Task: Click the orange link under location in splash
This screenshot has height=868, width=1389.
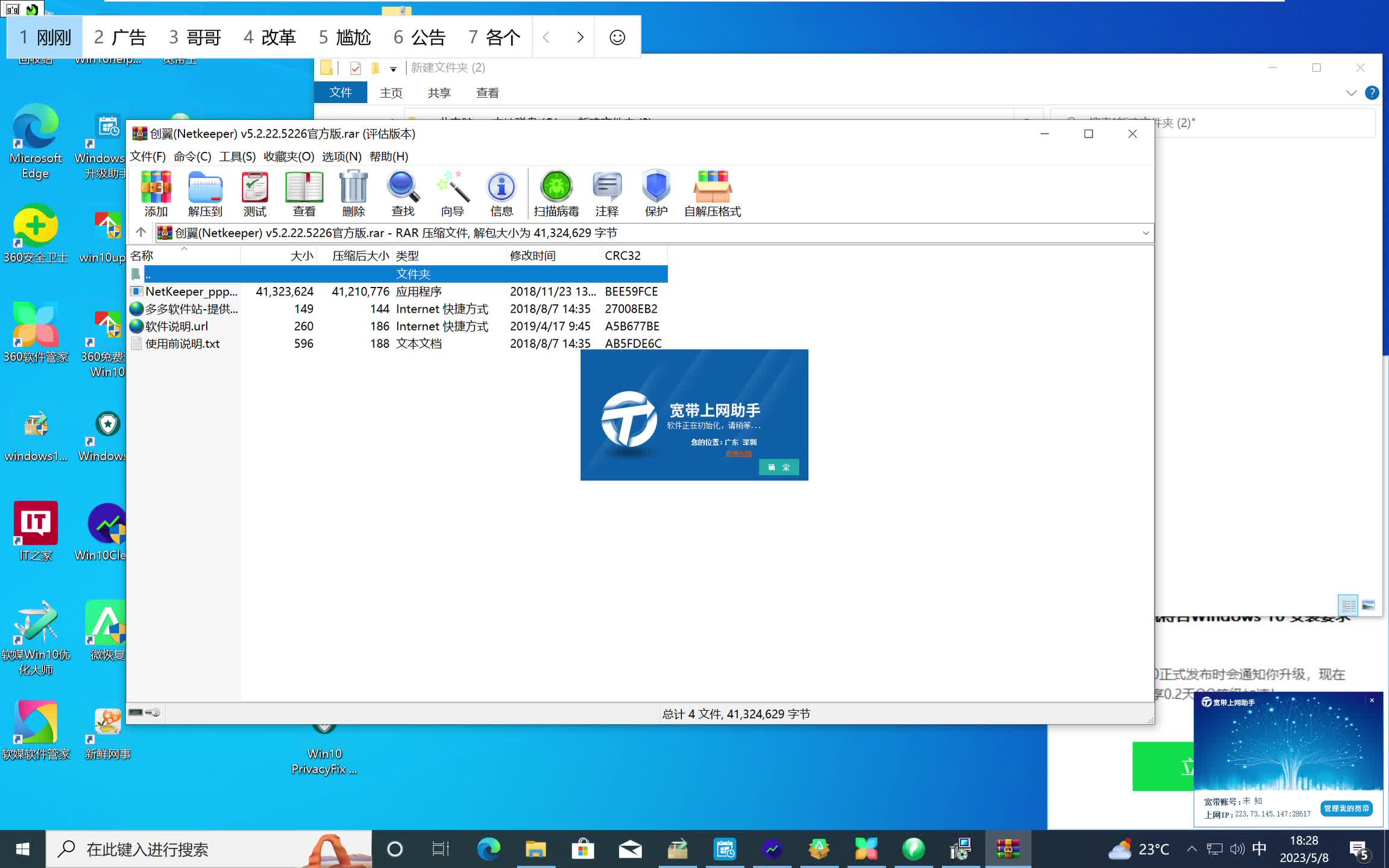Action: point(739,453)
